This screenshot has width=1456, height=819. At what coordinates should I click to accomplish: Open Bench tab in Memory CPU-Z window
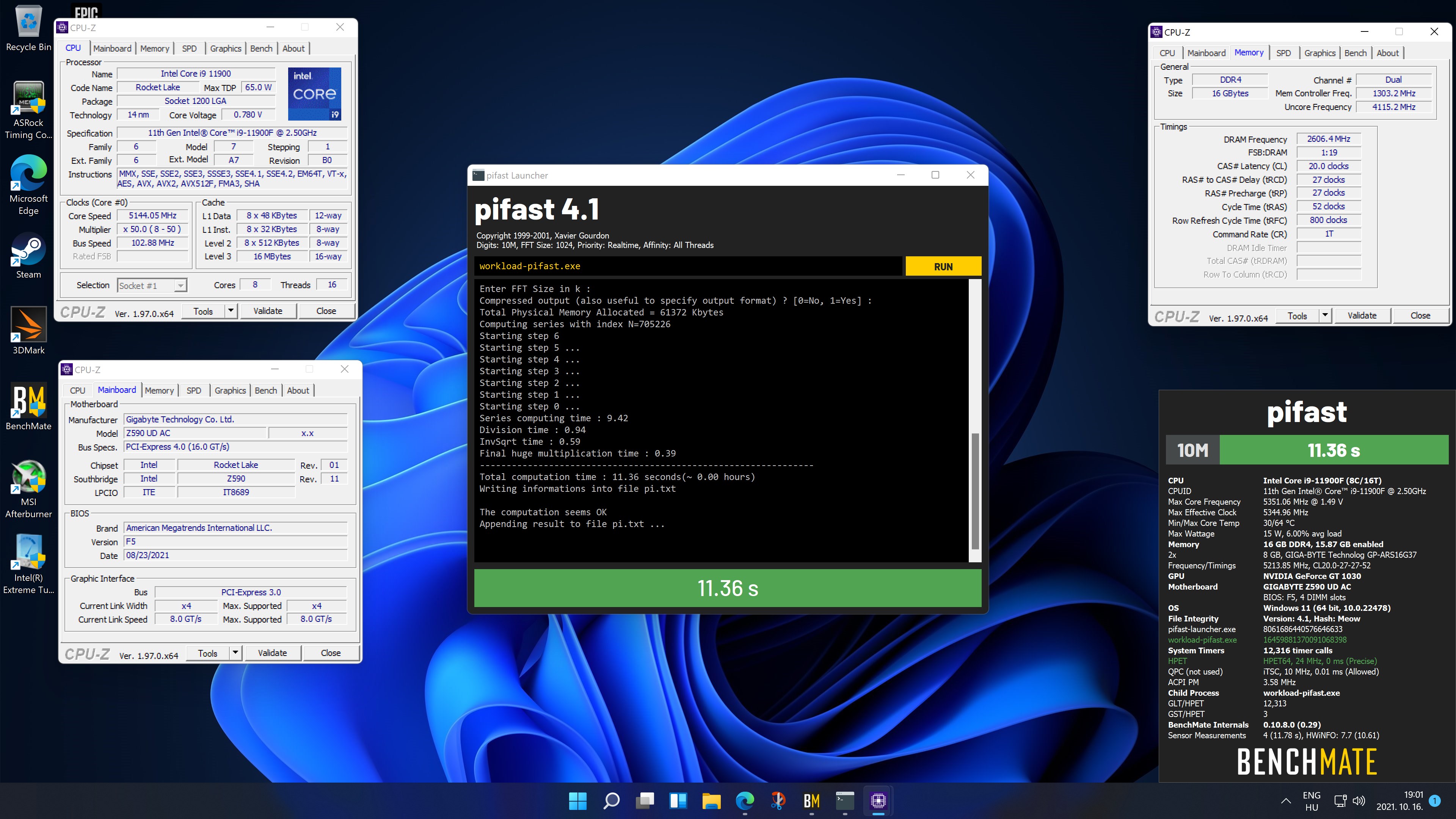click(x=1356, y=53)
